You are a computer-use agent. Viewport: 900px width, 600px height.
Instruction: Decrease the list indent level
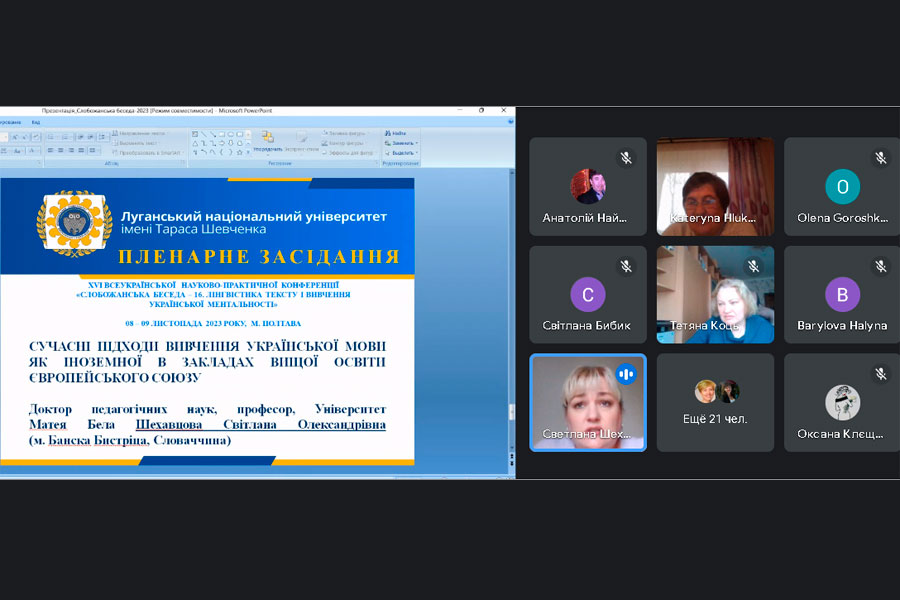coord(80,137)
